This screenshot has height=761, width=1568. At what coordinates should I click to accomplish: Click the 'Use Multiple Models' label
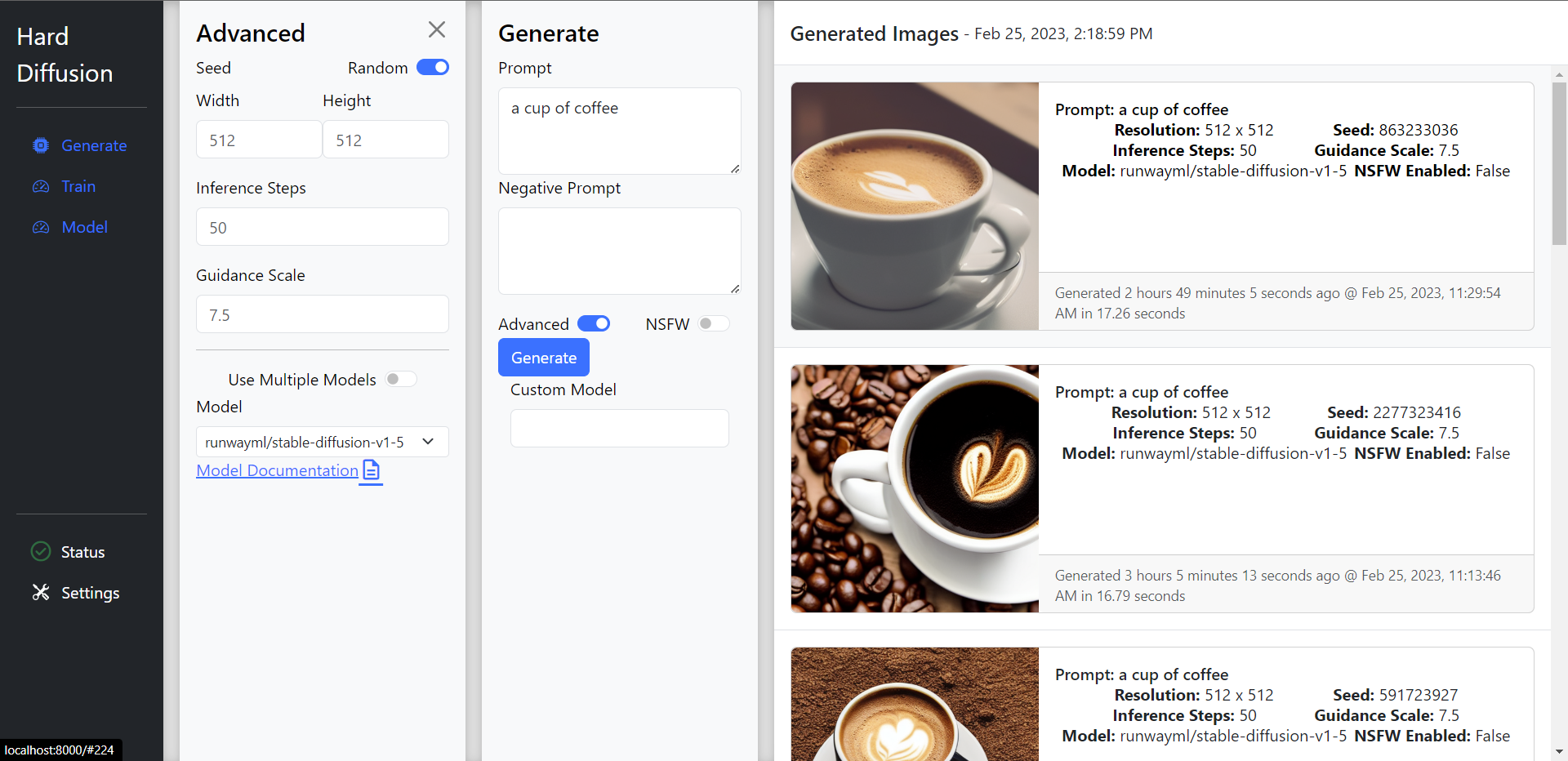coord(302,380)
